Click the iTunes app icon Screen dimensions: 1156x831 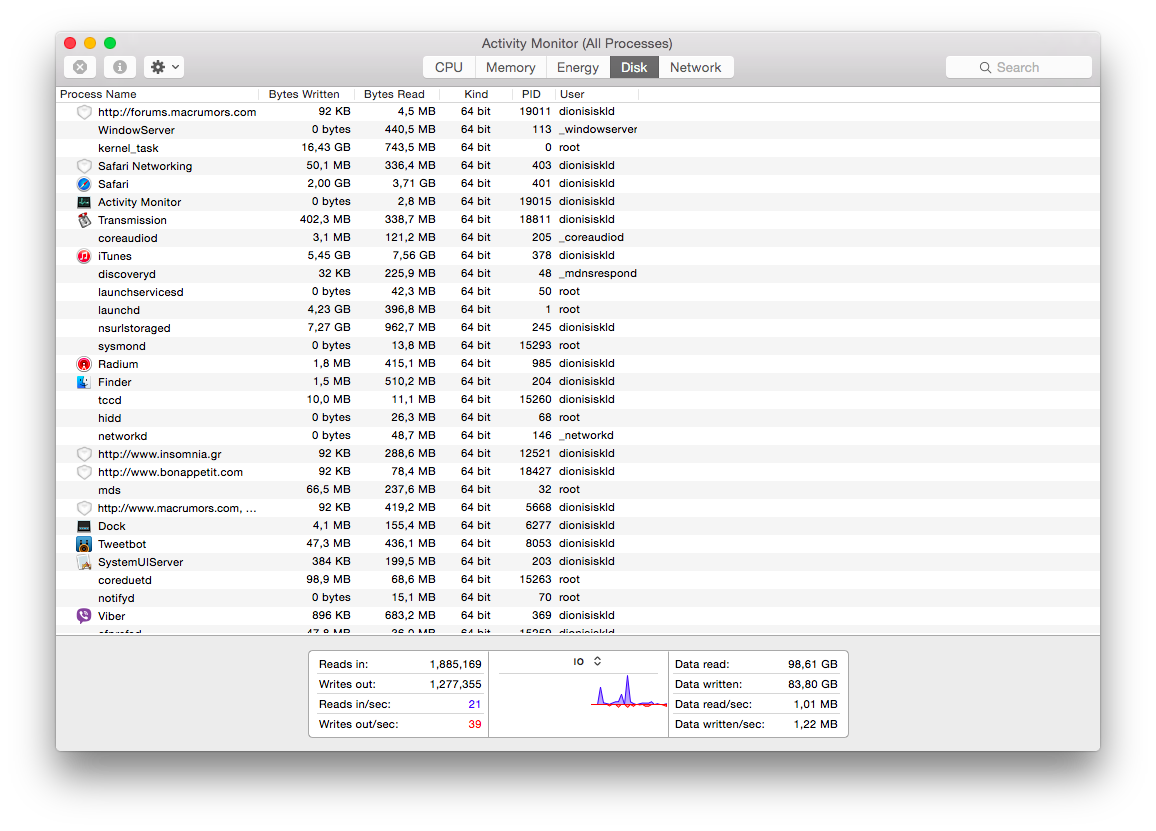pyautogui.click(x=84, y=256)
